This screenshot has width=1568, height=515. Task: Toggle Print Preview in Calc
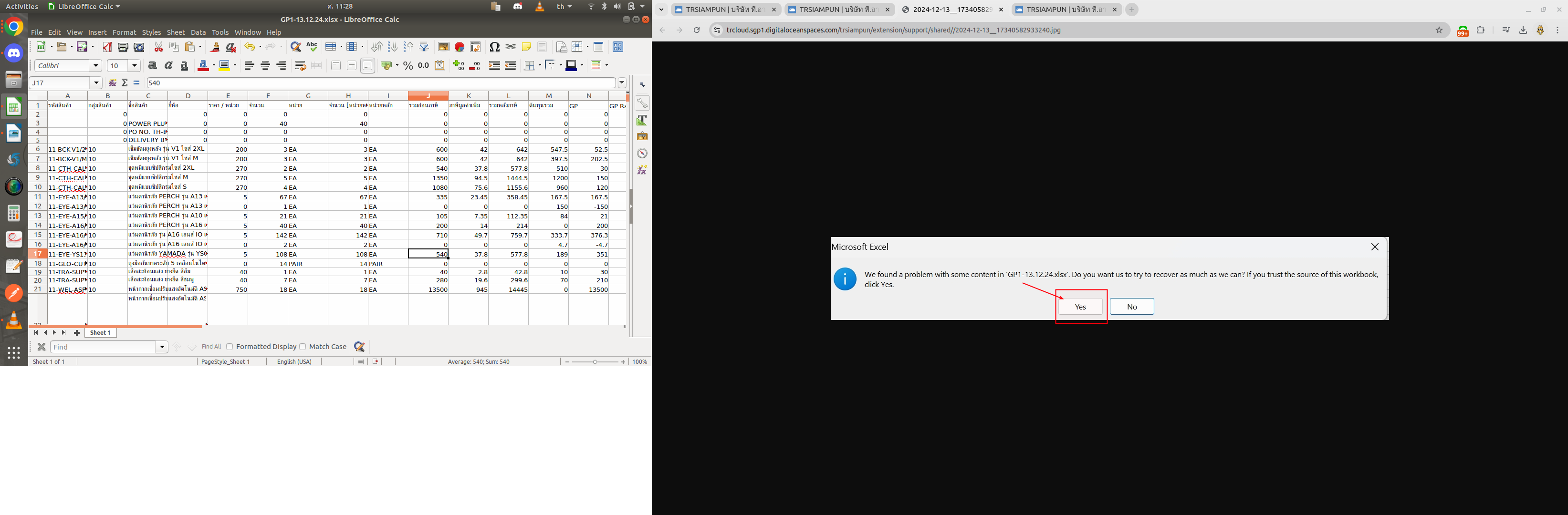pos(139,47)
